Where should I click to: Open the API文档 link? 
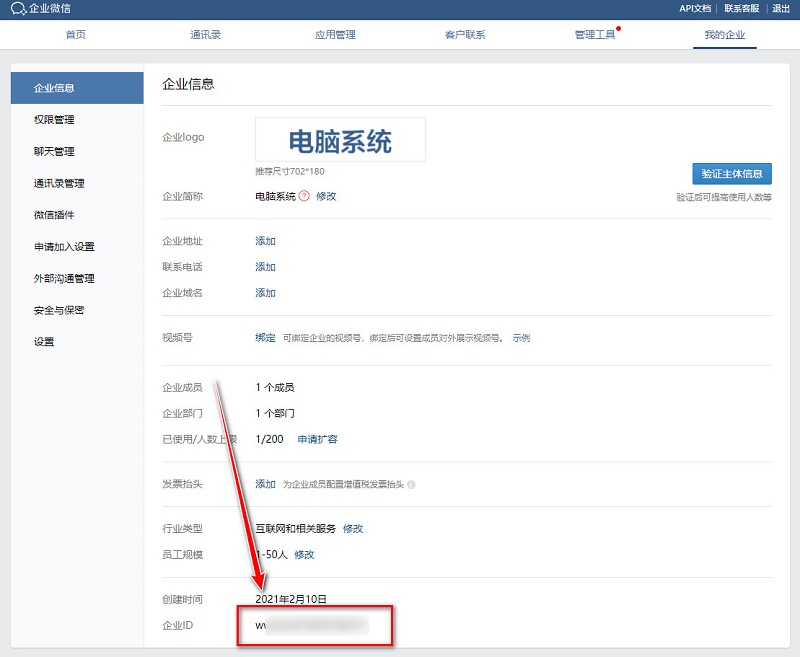(x=695, y=9)
